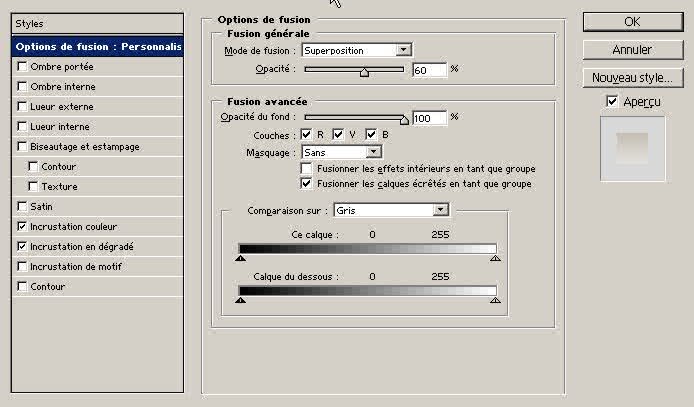Toggle the Aperçu checkbox
This screenshot has height=407, width=694.
pos(612,102)
